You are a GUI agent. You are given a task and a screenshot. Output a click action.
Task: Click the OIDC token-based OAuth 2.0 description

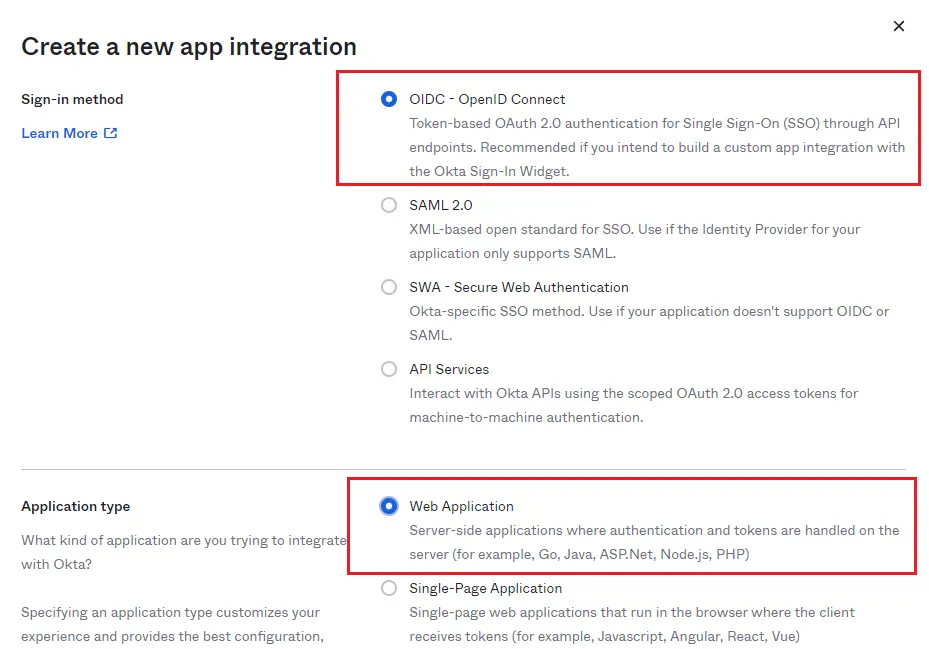coord(656,147)
